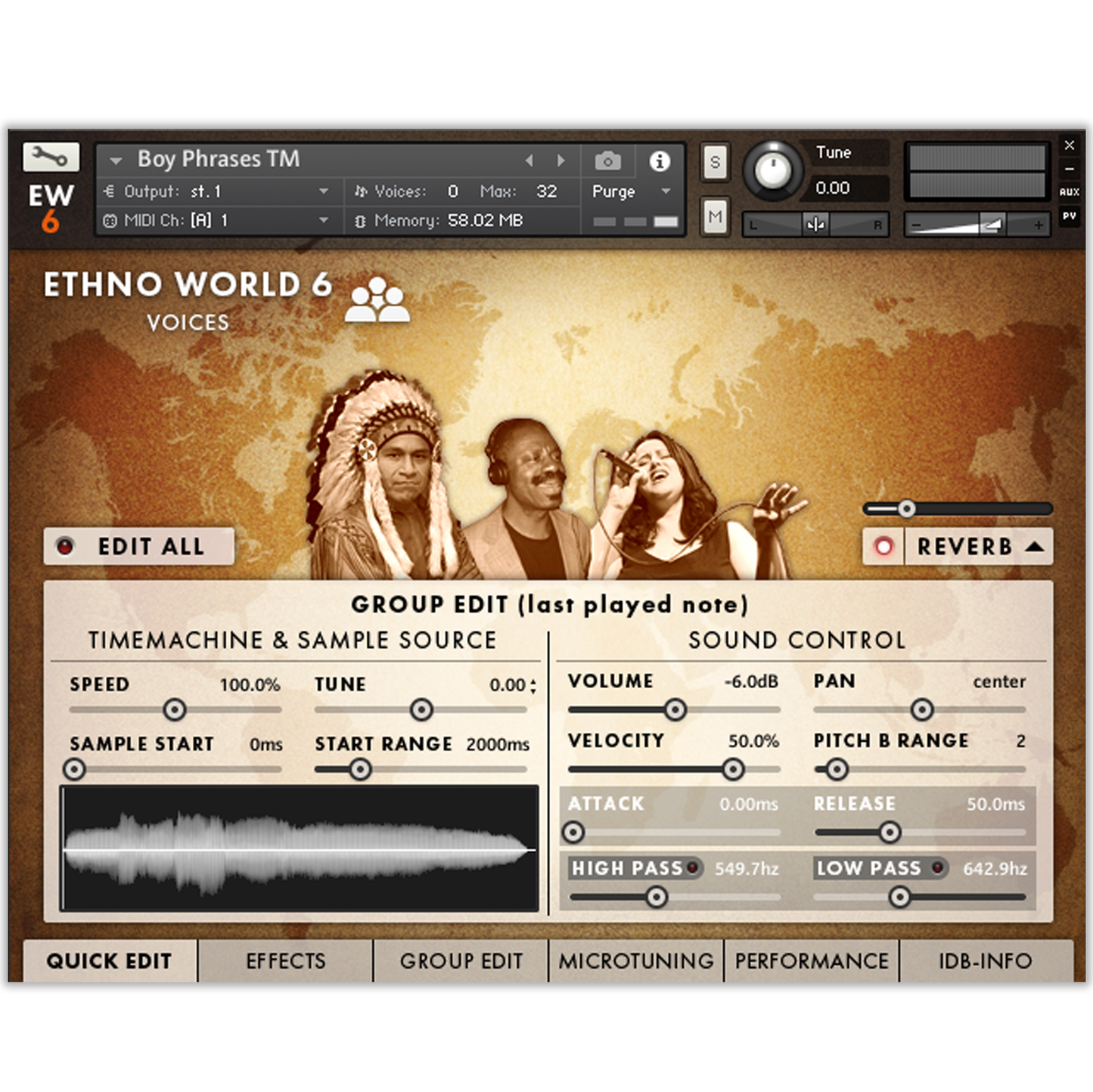Navigate to the previous instrument with the left arrow
1093x1092 pixels.
(x=529, y=160)
